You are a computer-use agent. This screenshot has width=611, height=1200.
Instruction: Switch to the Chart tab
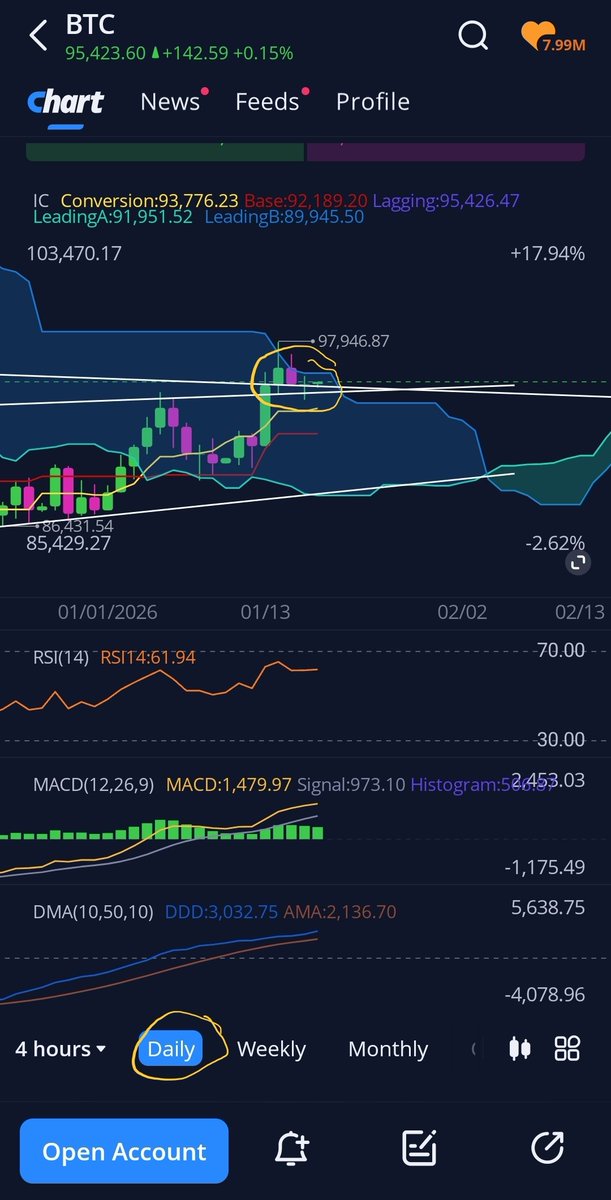point(65,101)
